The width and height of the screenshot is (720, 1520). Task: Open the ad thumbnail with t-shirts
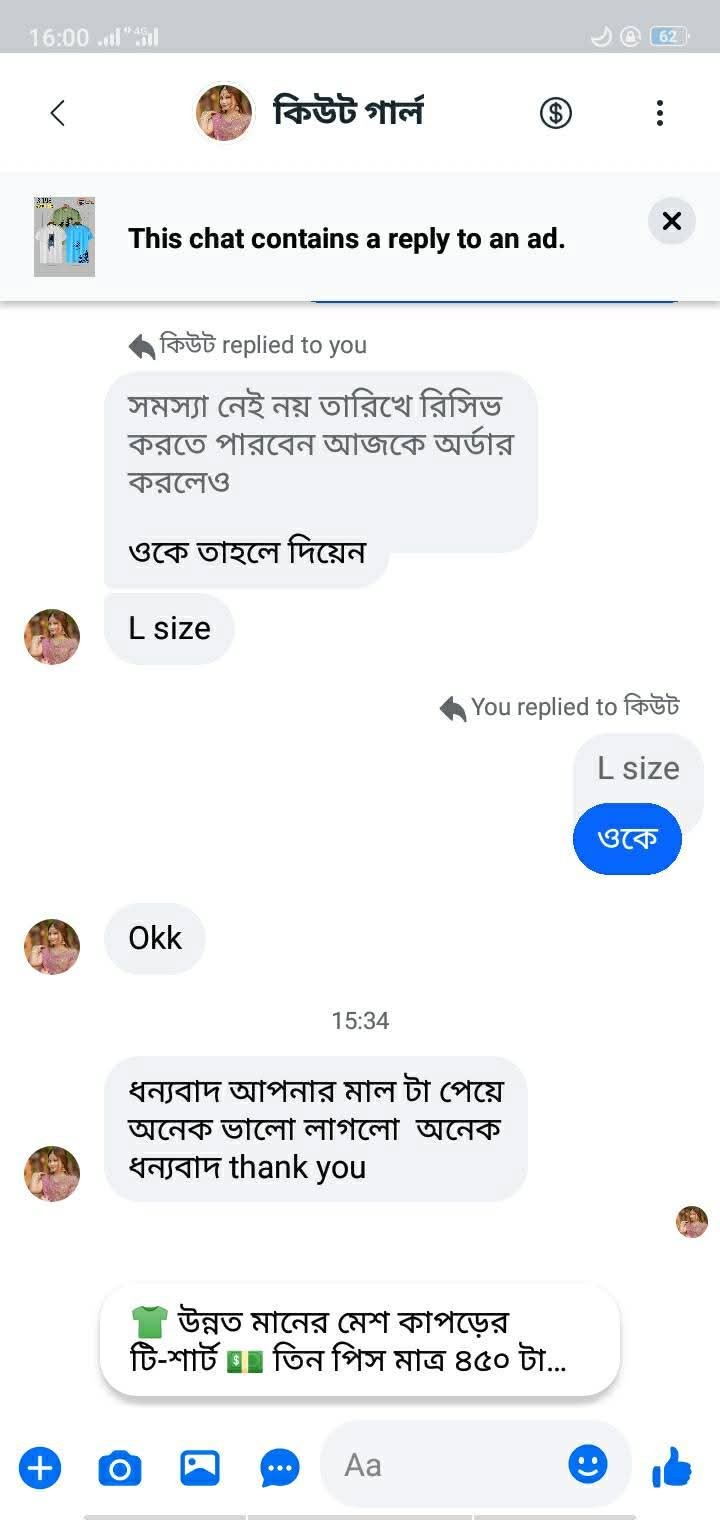pyautogui.click(x=64, y=237)
